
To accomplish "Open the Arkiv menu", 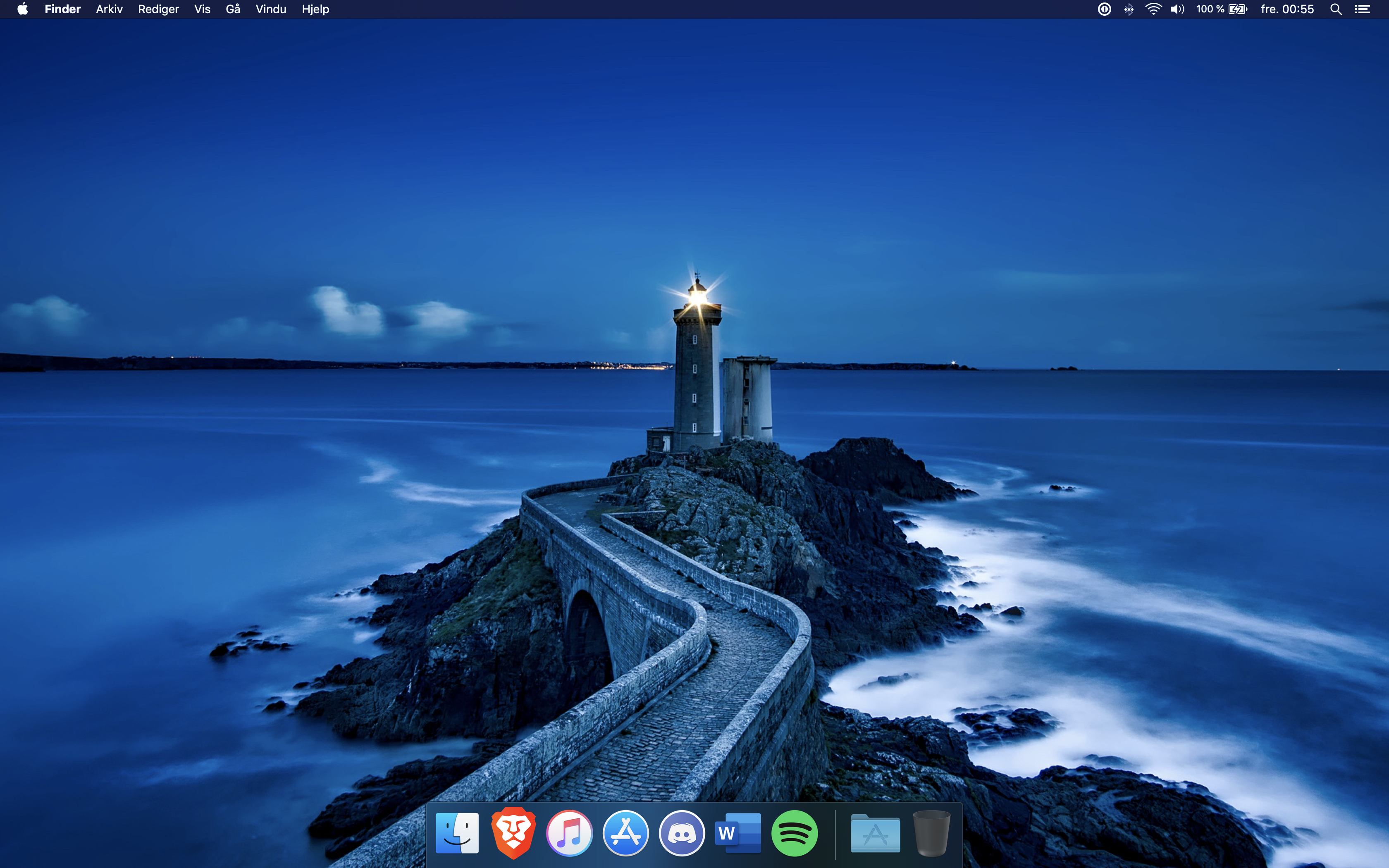I will (x=109, y=9).
